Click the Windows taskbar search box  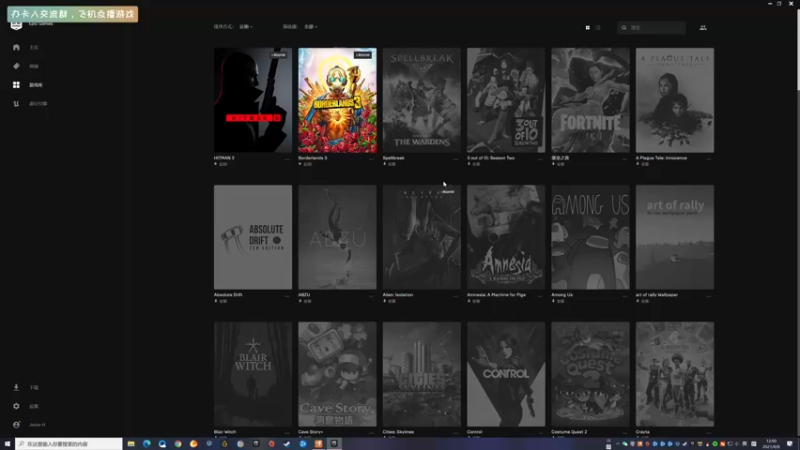tap(69, 444)
